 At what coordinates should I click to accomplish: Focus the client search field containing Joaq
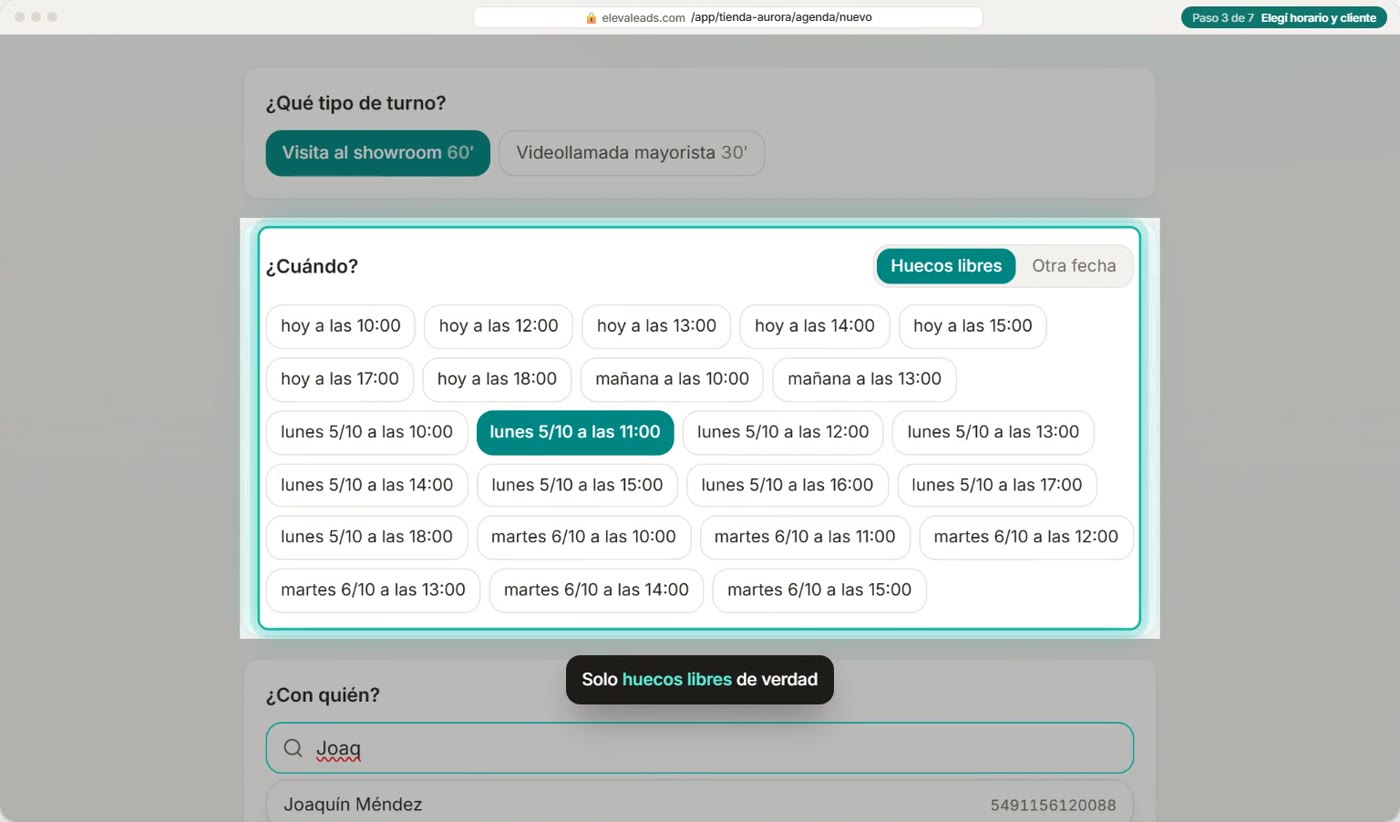[700, 748]
